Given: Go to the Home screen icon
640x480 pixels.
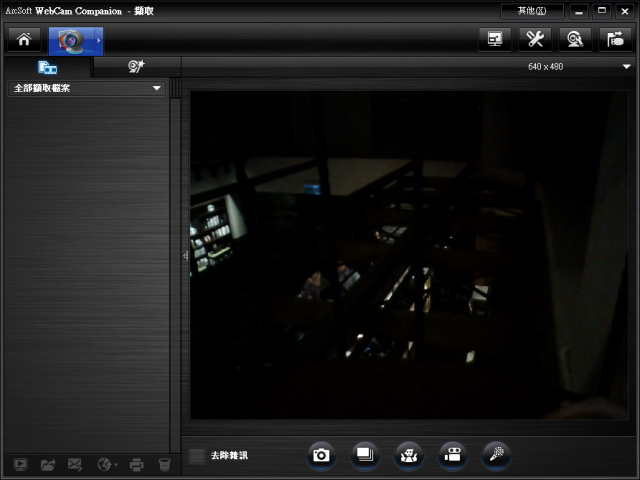Looking at the screenshot, I should (x=24, y=40).
